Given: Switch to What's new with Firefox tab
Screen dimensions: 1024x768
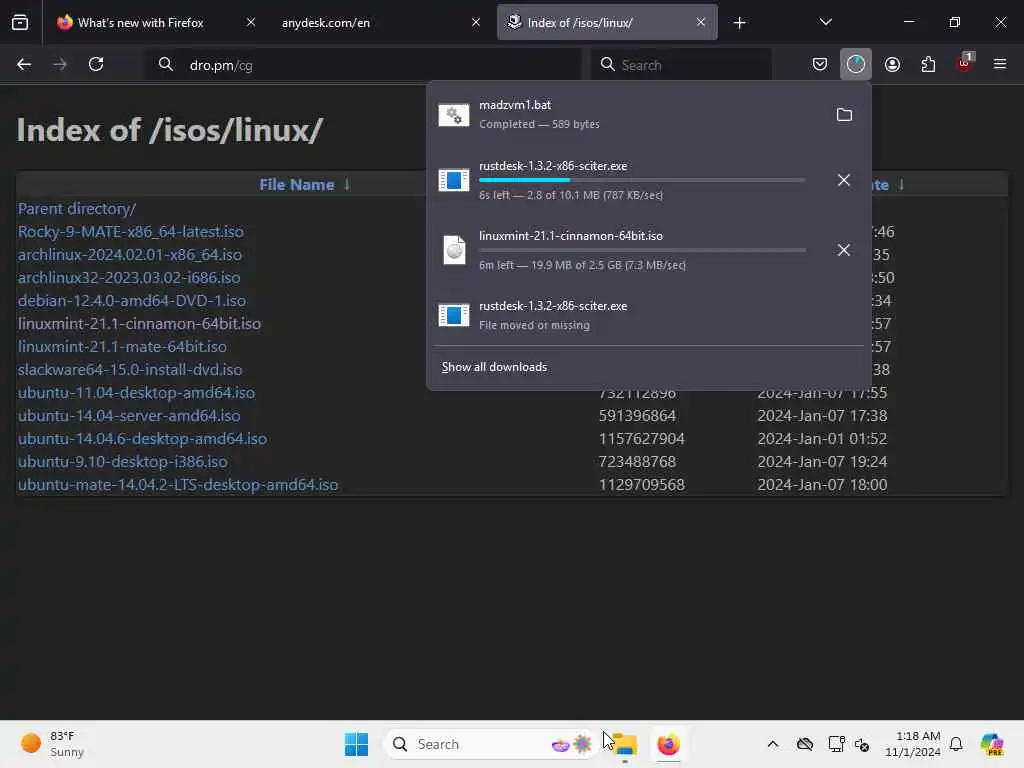Looking at the screenshot, I should point(140,23).
